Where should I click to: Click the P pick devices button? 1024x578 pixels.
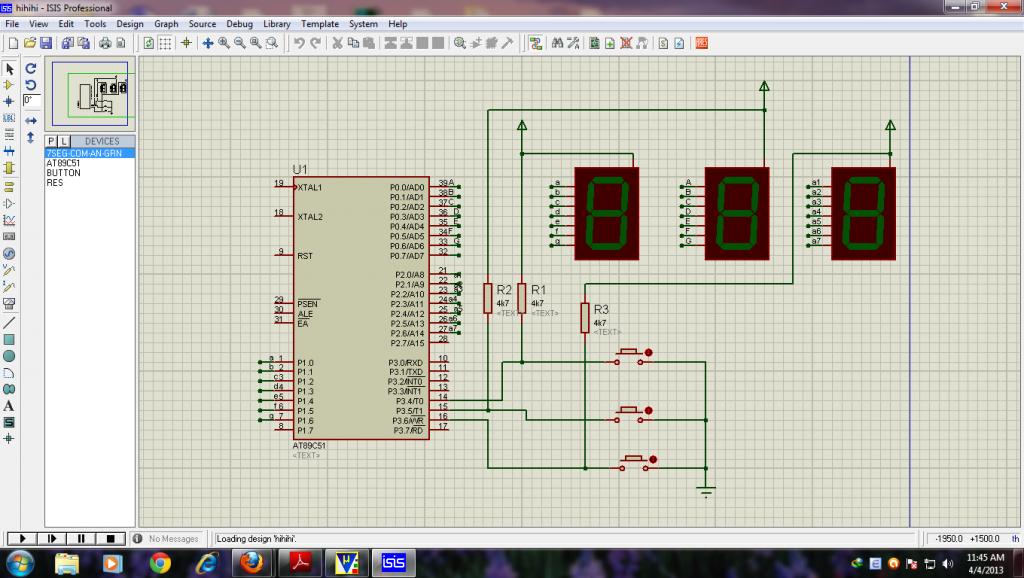51,141
